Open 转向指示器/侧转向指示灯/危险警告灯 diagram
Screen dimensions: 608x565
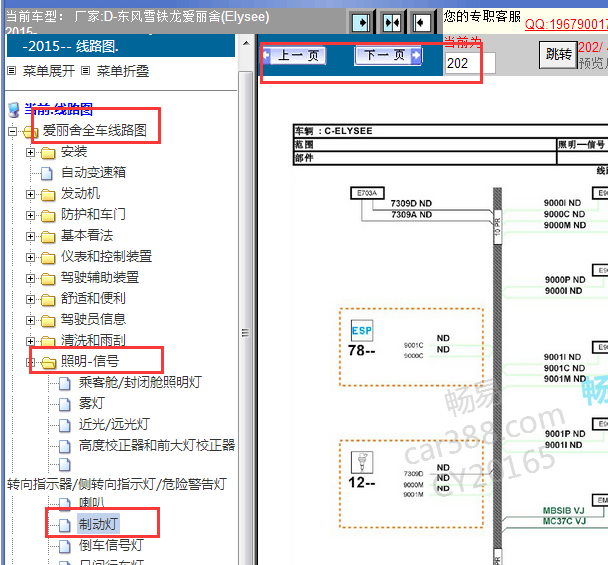pyautogui.click(x=117, y=484)
